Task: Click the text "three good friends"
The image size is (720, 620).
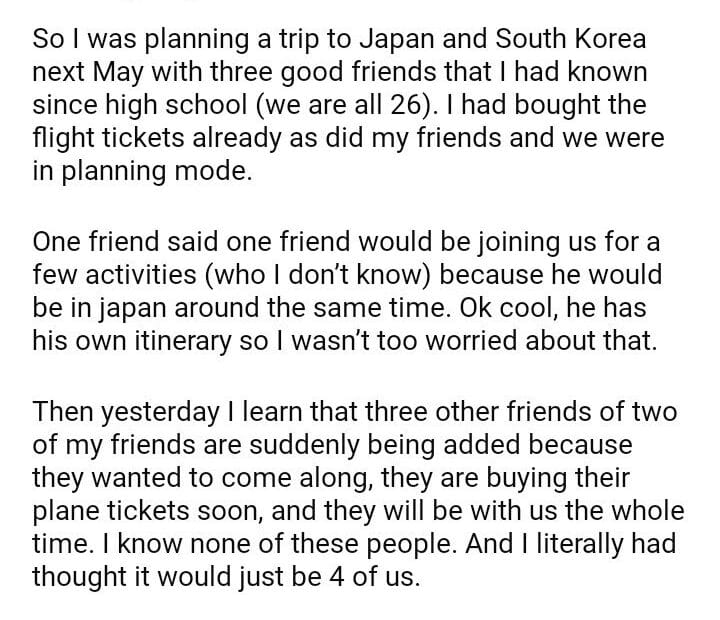Action: click(287, 72)
